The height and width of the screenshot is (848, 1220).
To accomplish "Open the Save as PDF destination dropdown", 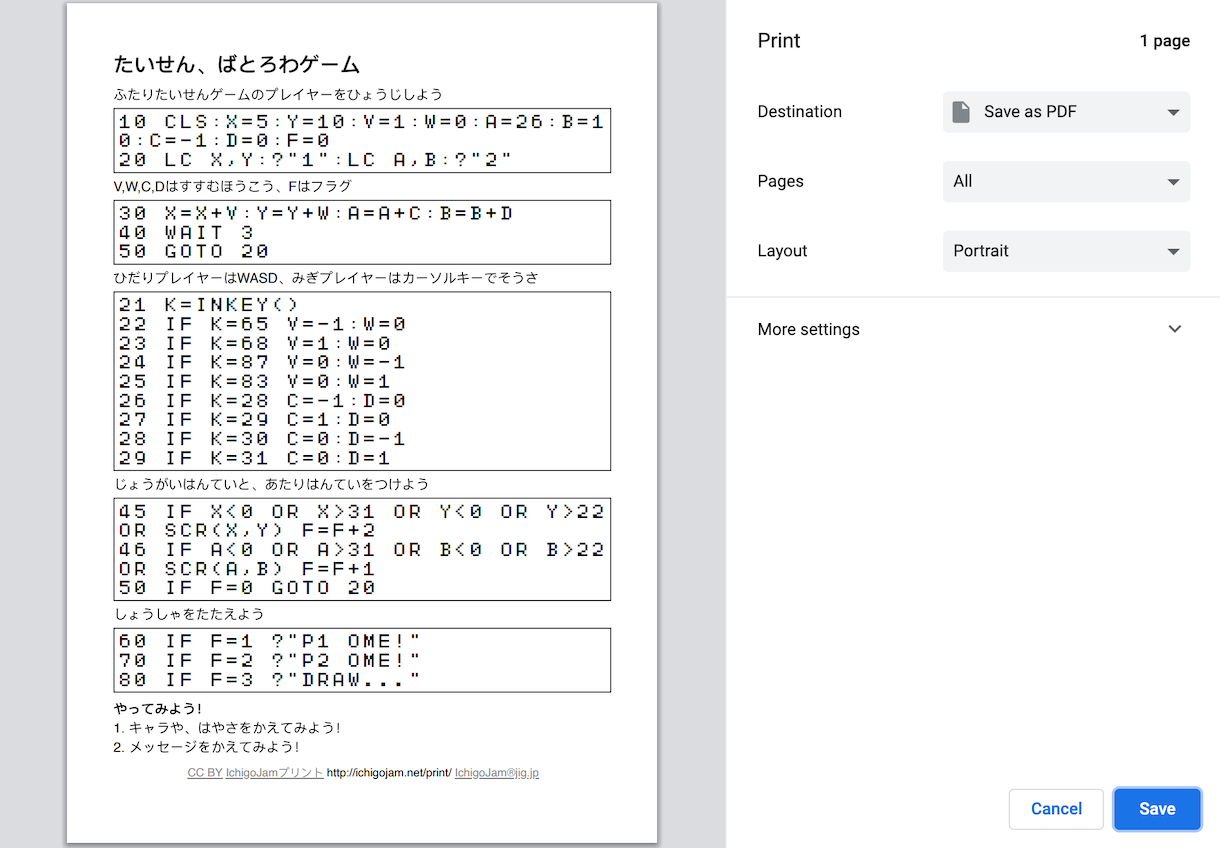I will click(1065, 112).
